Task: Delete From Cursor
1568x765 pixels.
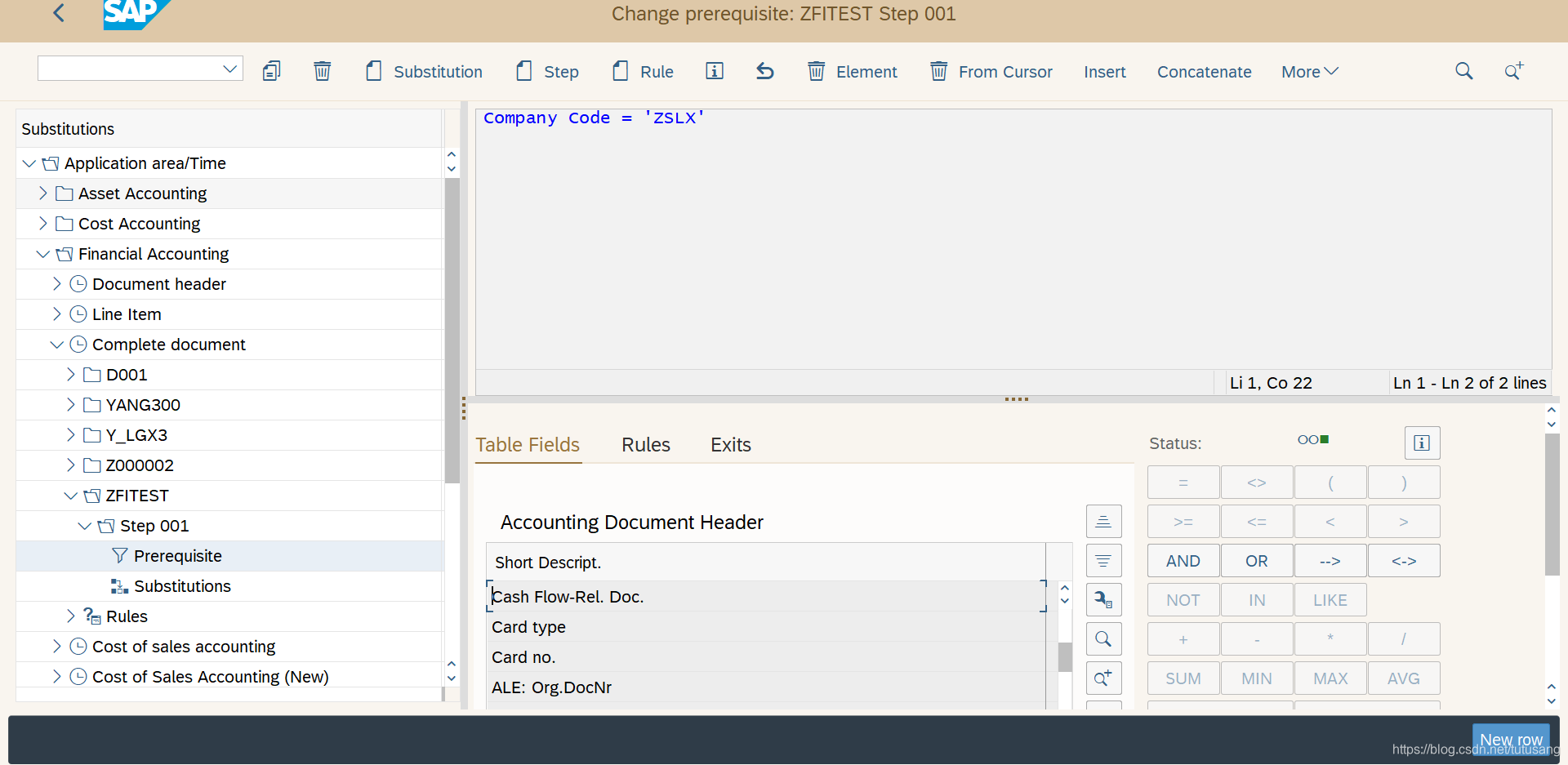Action: pyautogui.click(x=991, y=72)
